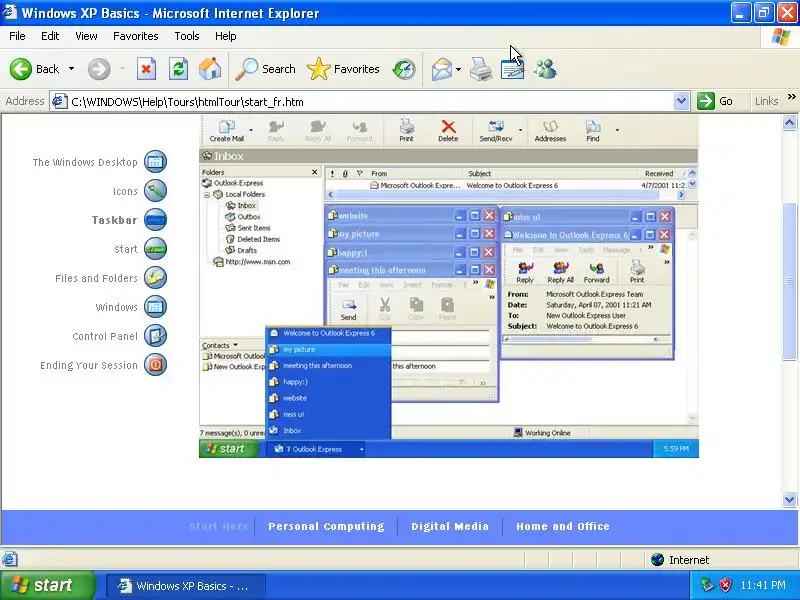Image resolution: width=800 pixels, height=600 pixels.
Task: Select The Windows Desktop topic icon
Action: point(155,162)
